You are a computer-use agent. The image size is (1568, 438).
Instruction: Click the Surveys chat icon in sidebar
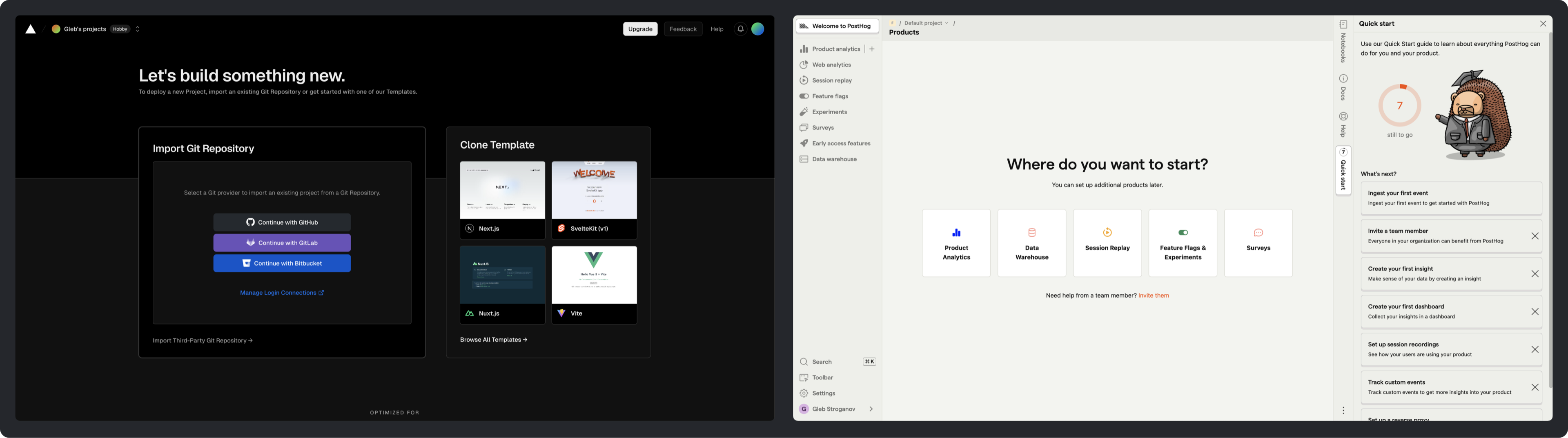(804, 128)
